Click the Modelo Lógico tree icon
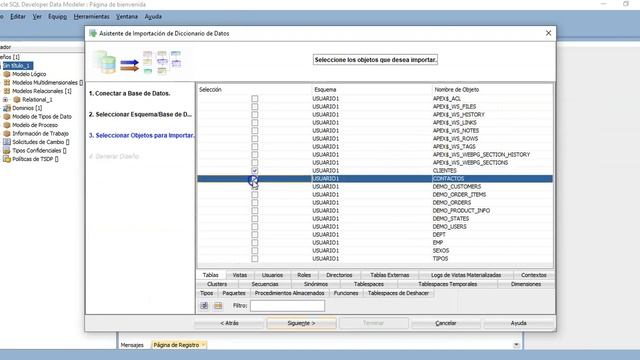The width and height of the screenshot is (640, 360). (x=7, y=74)
